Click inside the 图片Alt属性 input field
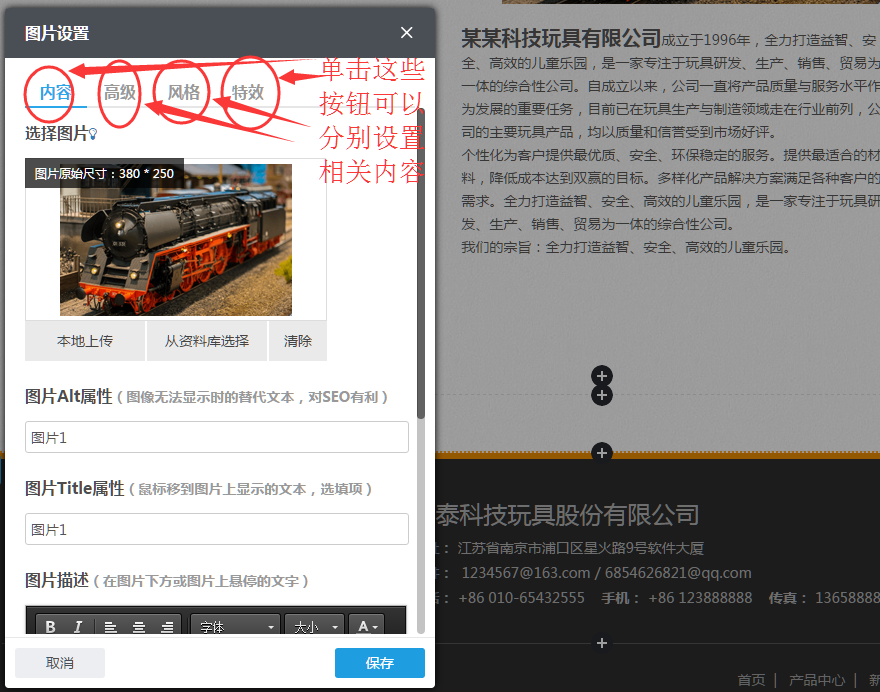 (x=216, y=437)
